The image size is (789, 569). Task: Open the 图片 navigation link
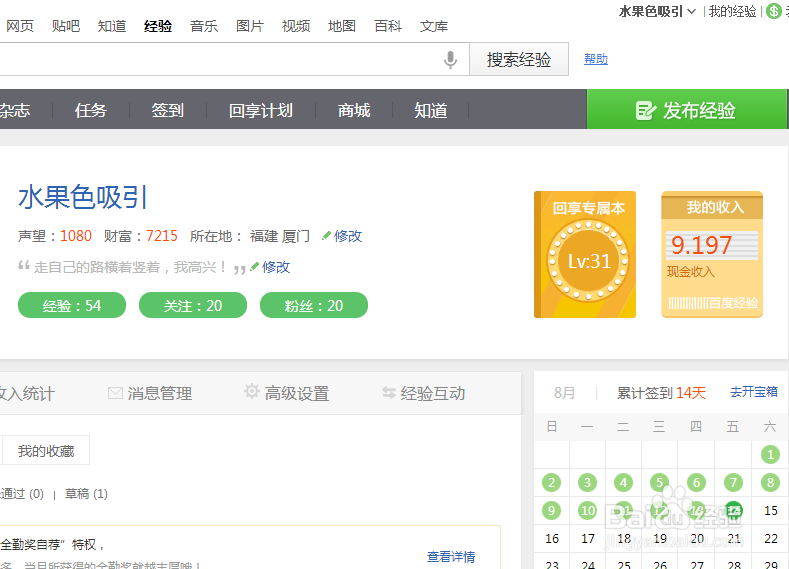[250, 26]
